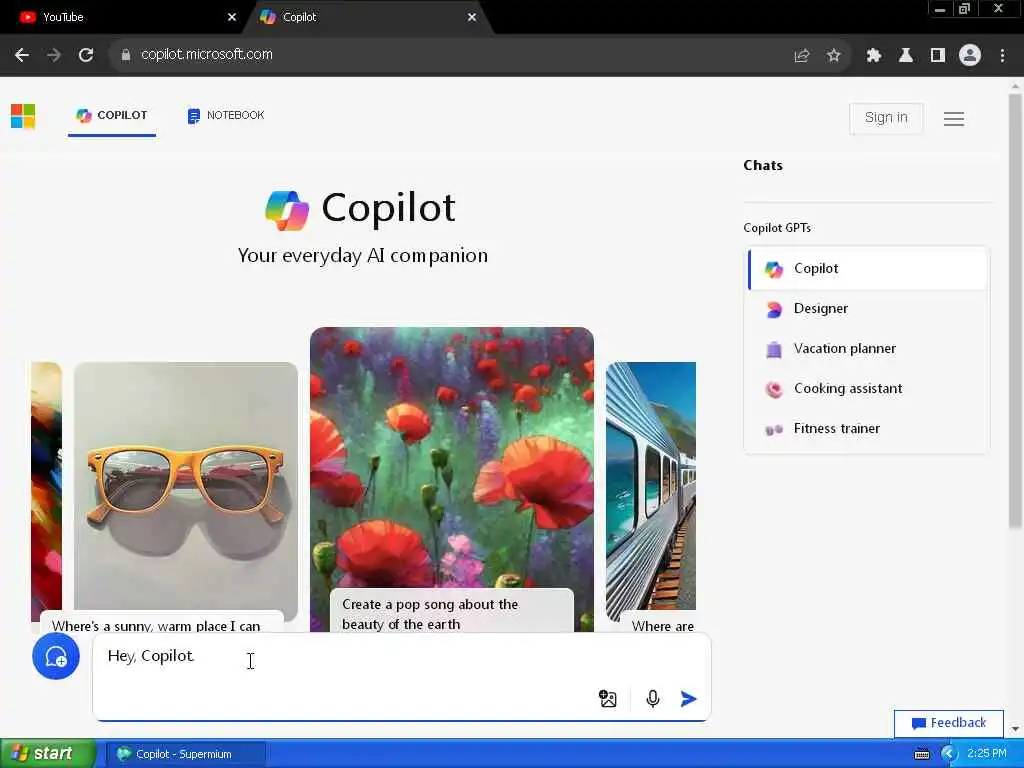Send the message with the arrow icon

coord(688,699)
